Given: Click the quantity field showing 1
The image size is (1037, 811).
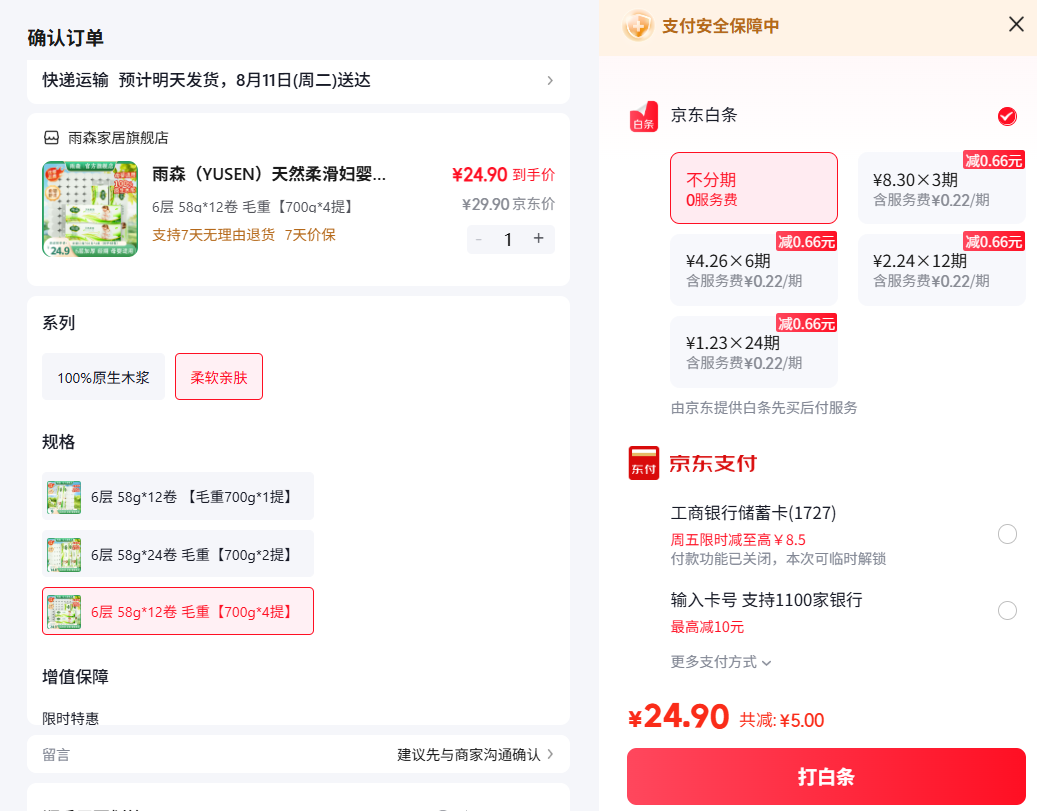Looking at the screenshot, I should [508, 239].
